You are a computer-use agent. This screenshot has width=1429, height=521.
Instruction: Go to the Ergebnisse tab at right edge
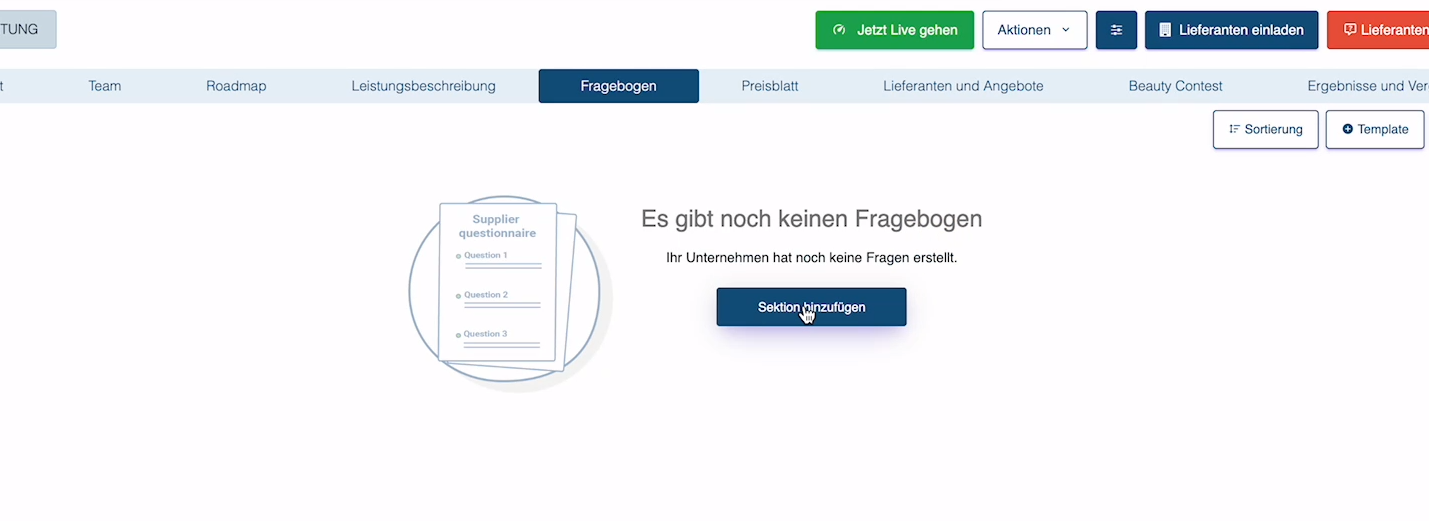1367,86
